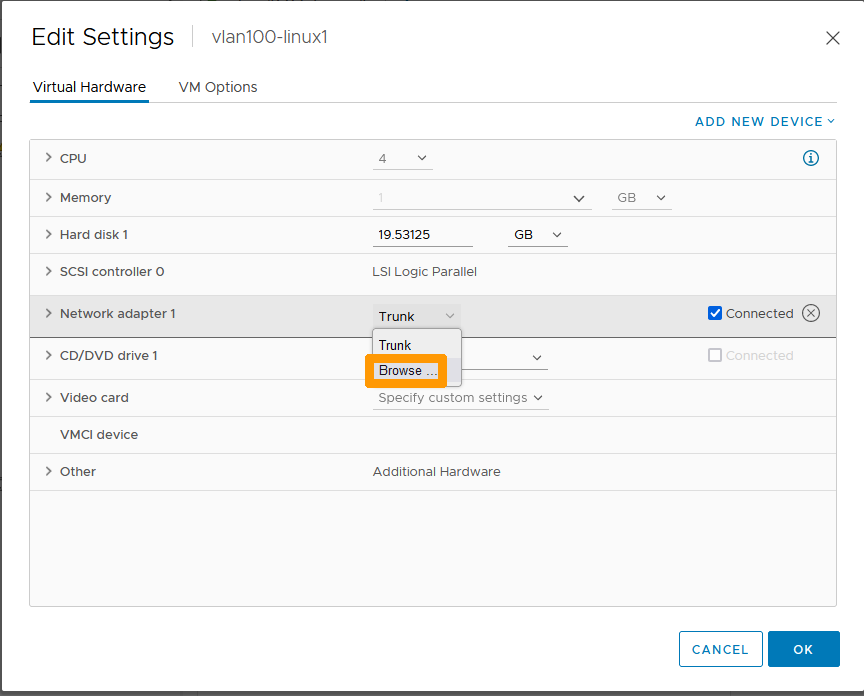Click the OK button

(803, 648)
